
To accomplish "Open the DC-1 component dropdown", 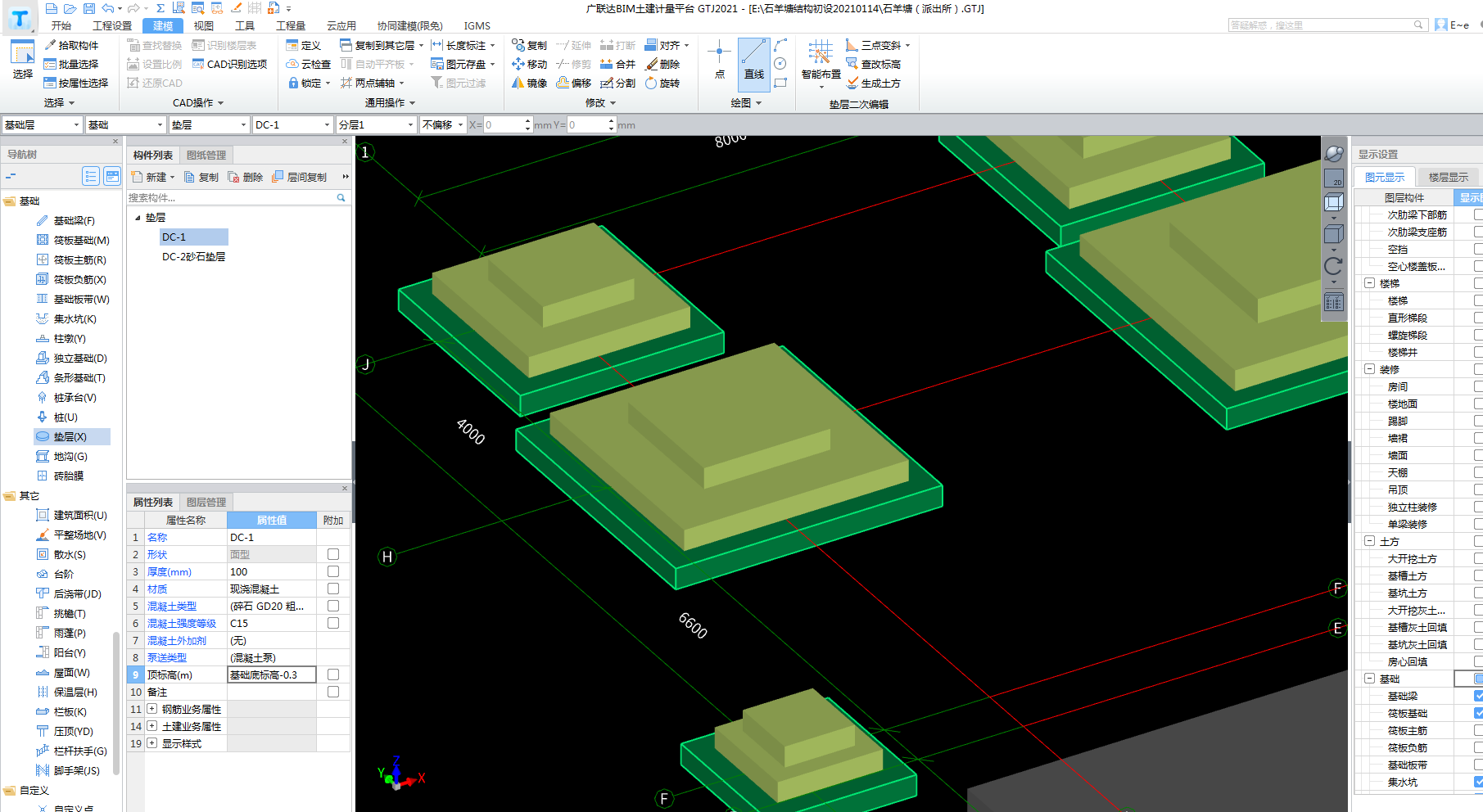I will click(x=292, y=124).
